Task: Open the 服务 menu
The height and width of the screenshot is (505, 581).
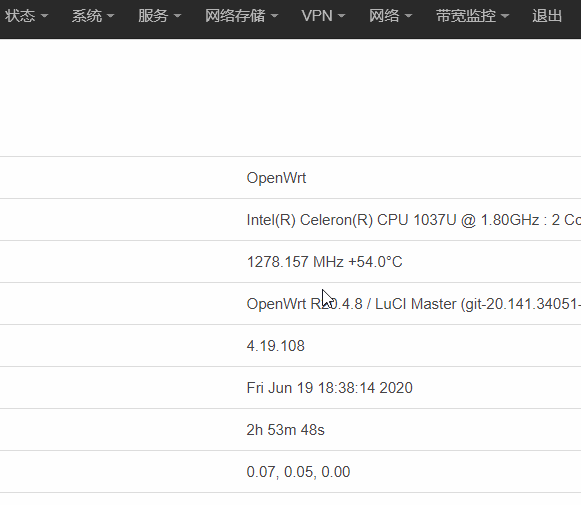Action: click(x=159, y=16)
